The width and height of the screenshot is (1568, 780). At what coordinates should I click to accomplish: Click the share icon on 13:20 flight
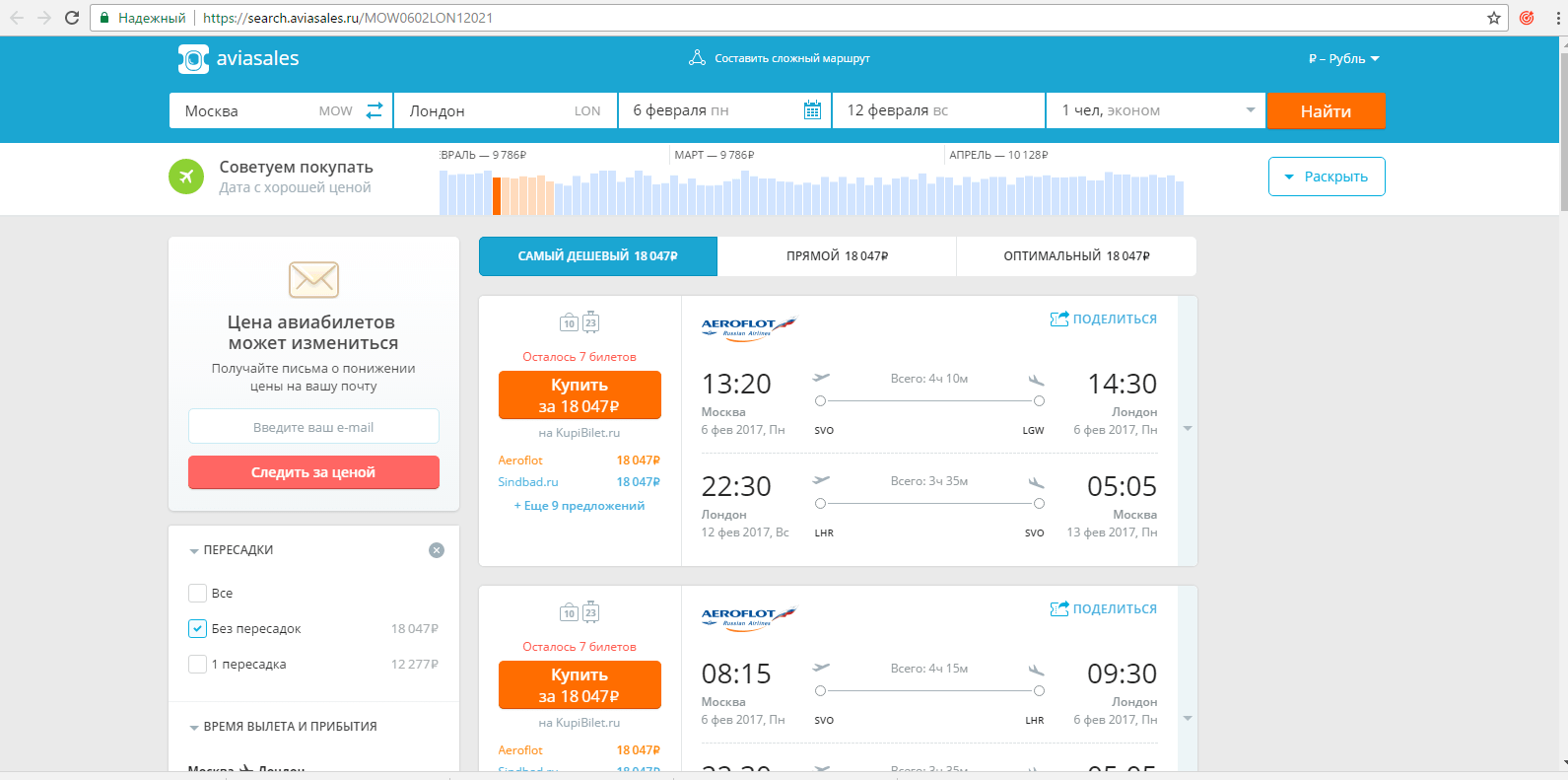tap(1059, 319)
